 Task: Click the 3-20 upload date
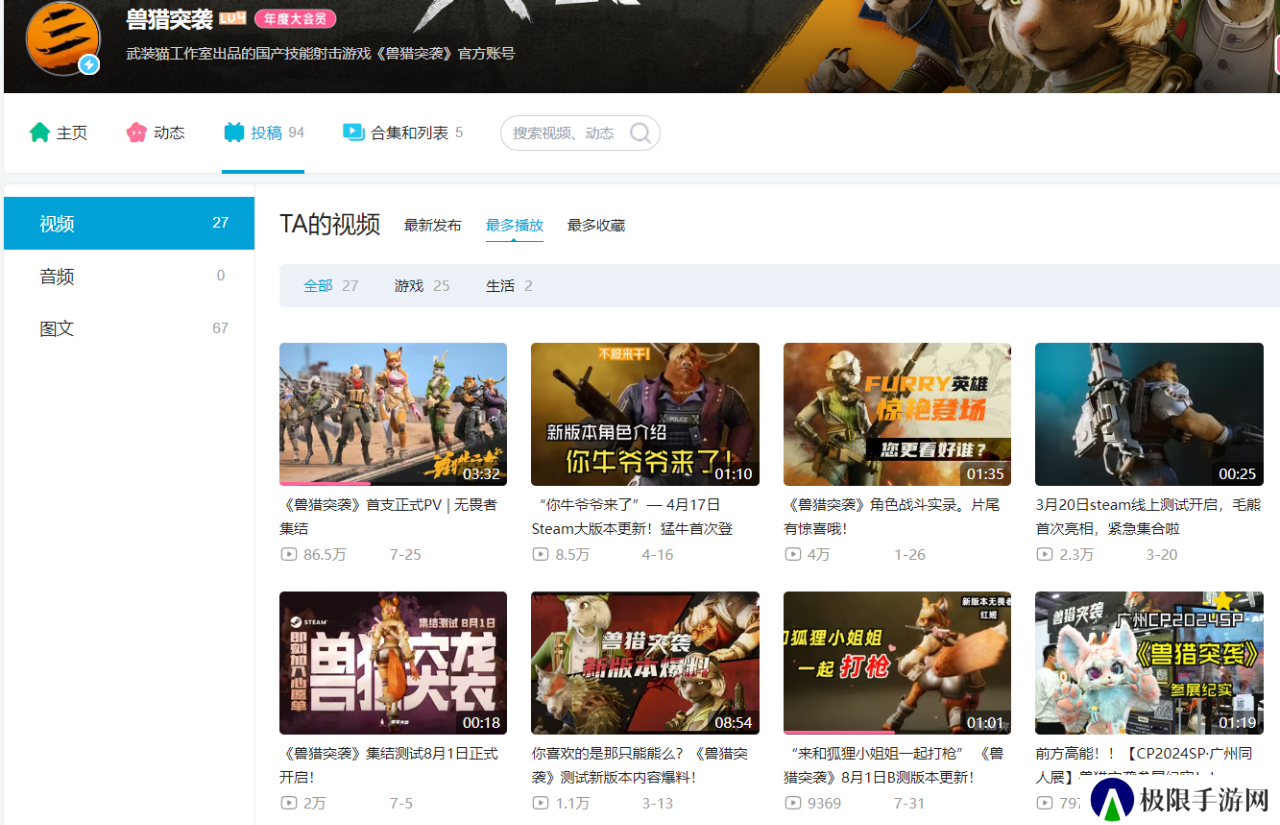pos(1161,554)
